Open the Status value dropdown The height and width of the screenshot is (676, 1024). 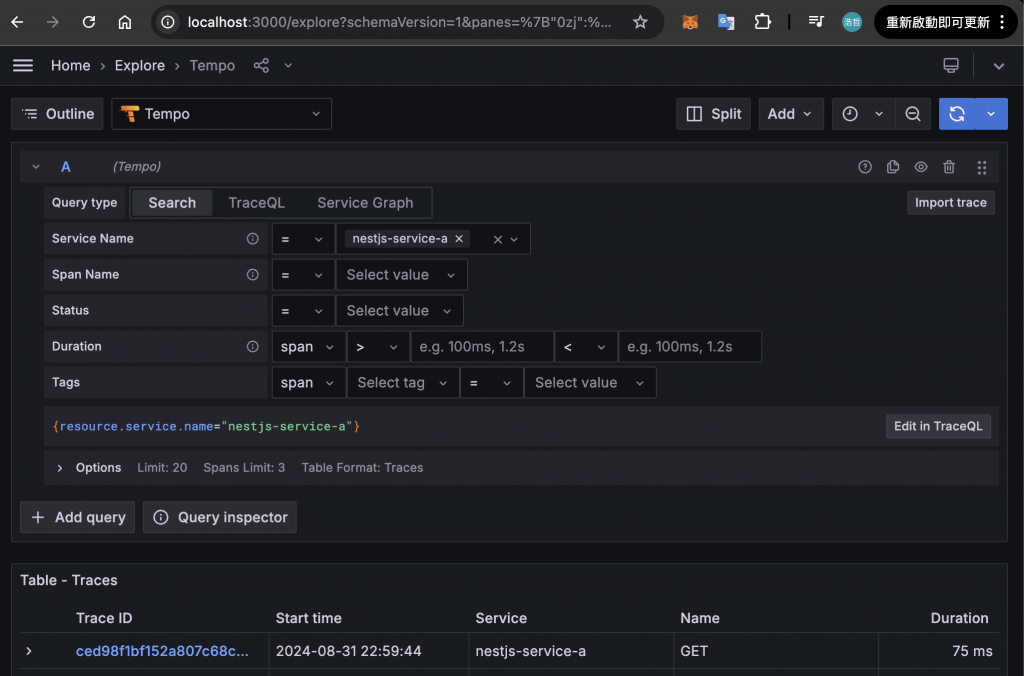pos(399,311)
